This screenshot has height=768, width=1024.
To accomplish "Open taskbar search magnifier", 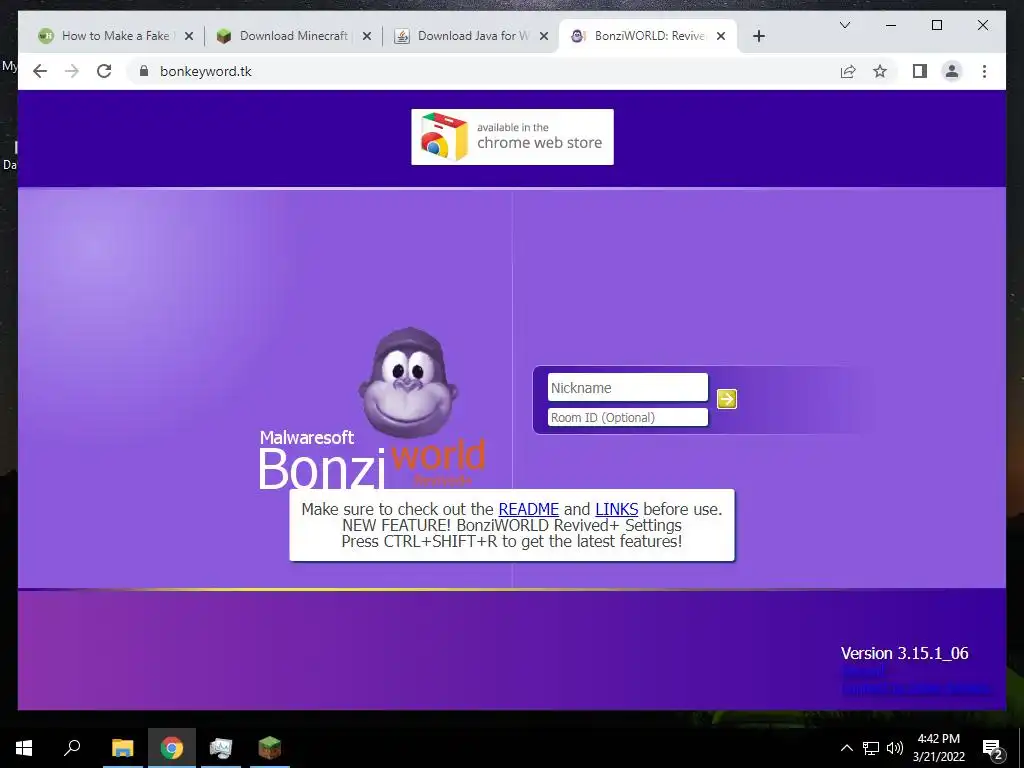I will [x=72, y=747].
